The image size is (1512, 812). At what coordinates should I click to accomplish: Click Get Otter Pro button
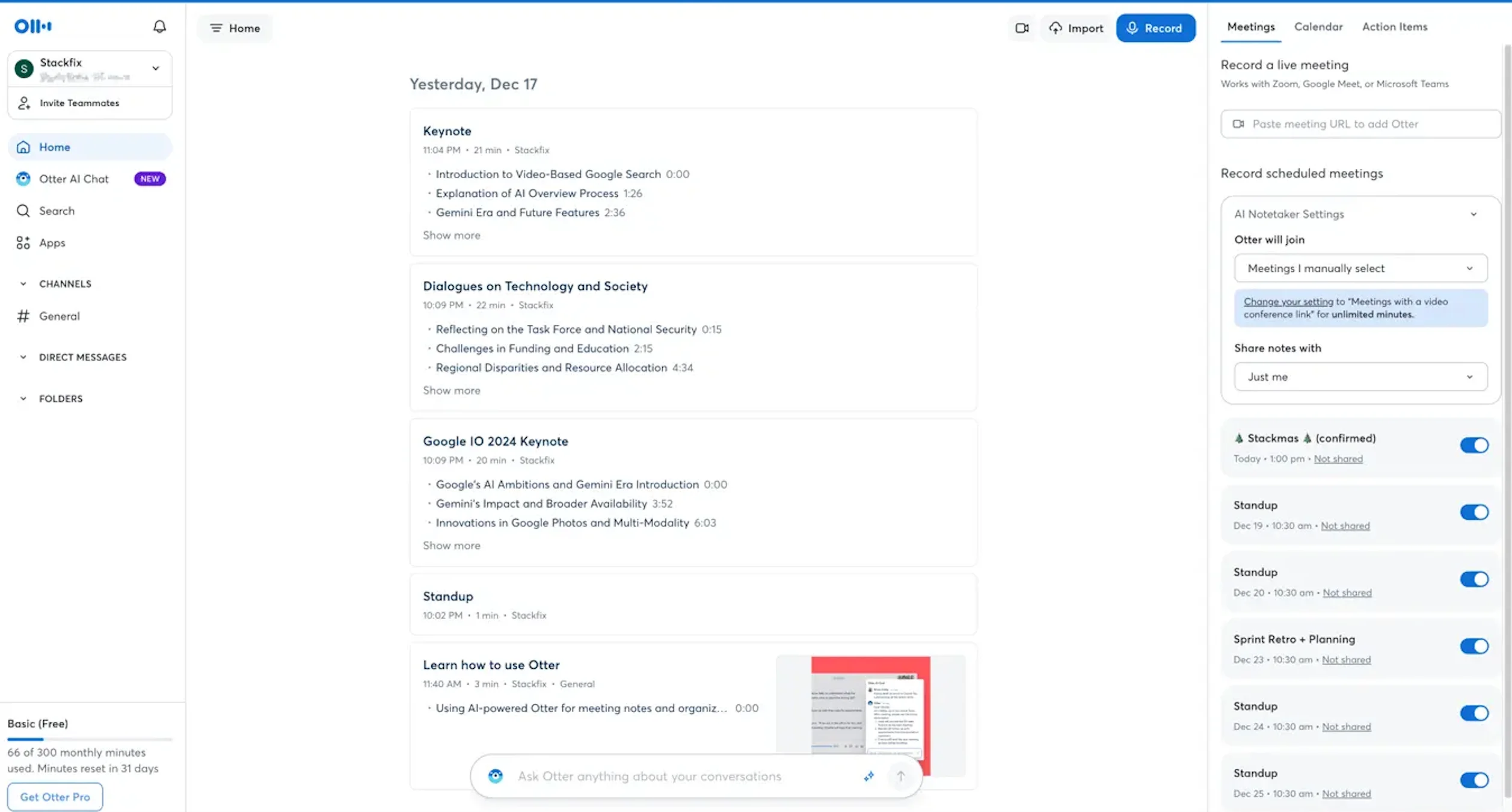coord(55,796)
